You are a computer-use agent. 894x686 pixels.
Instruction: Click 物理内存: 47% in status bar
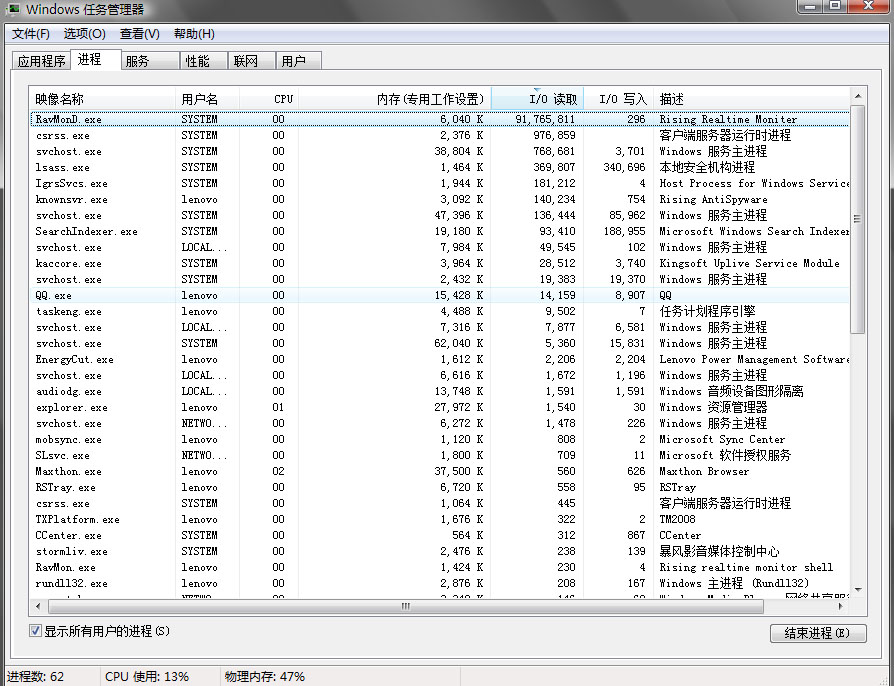pos(265,676)
